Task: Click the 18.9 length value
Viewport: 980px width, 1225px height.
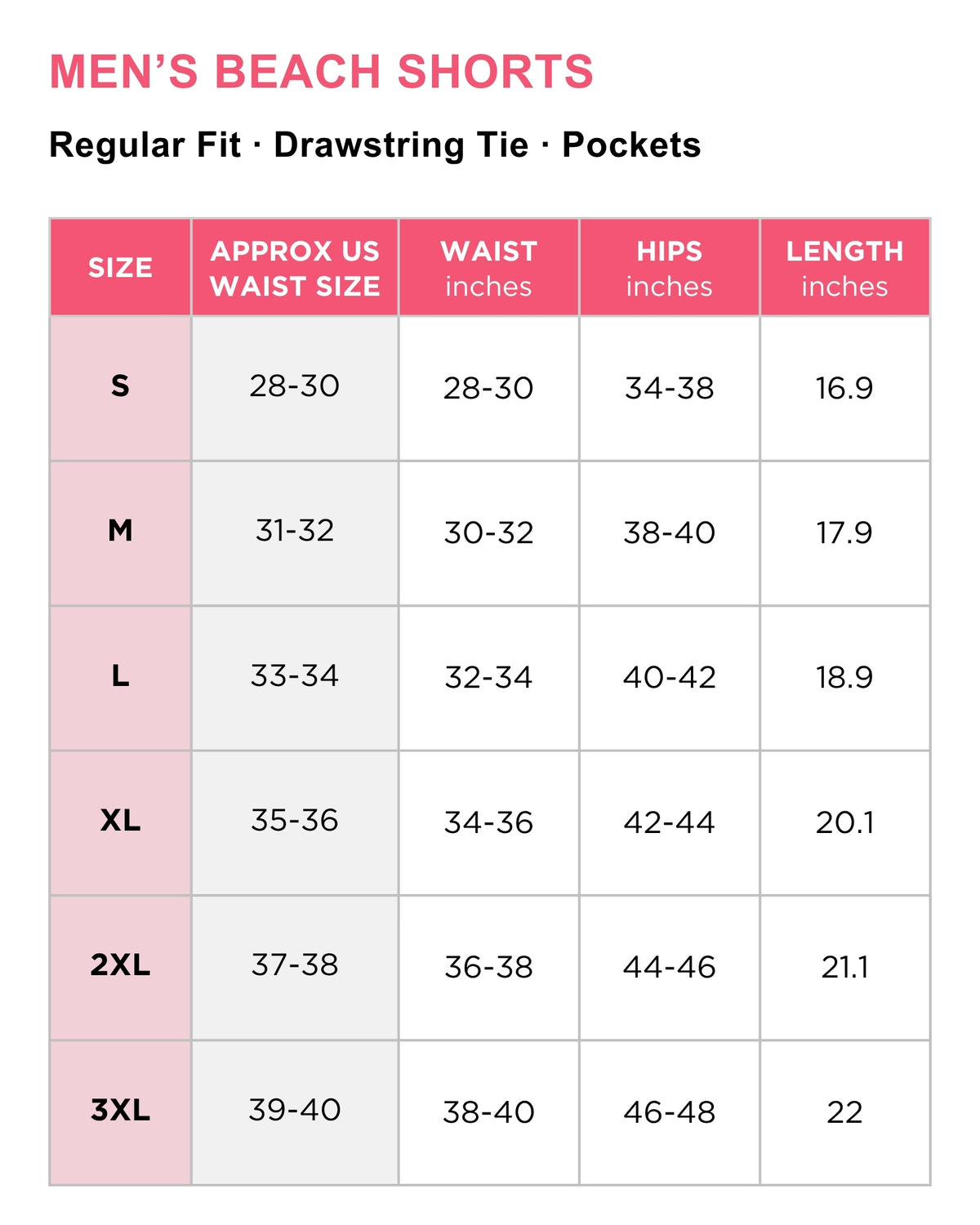Action: coord(844,677)
